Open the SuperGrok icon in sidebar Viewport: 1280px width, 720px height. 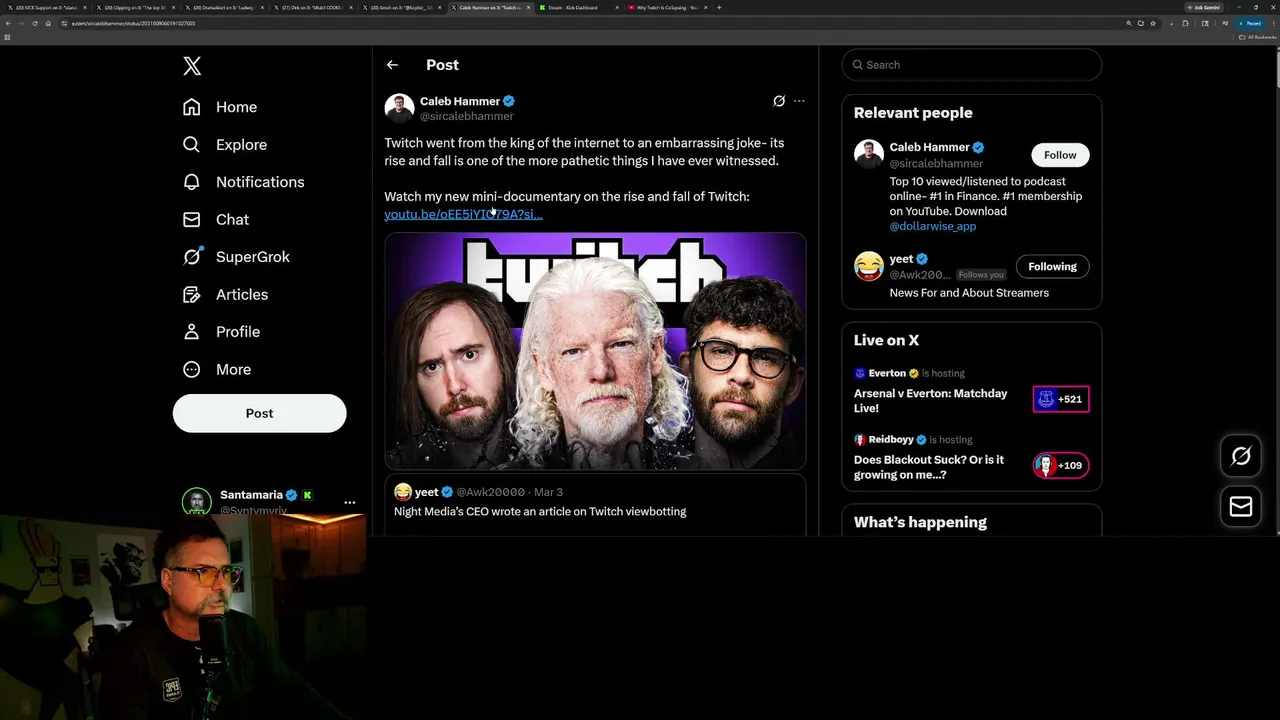192,256
